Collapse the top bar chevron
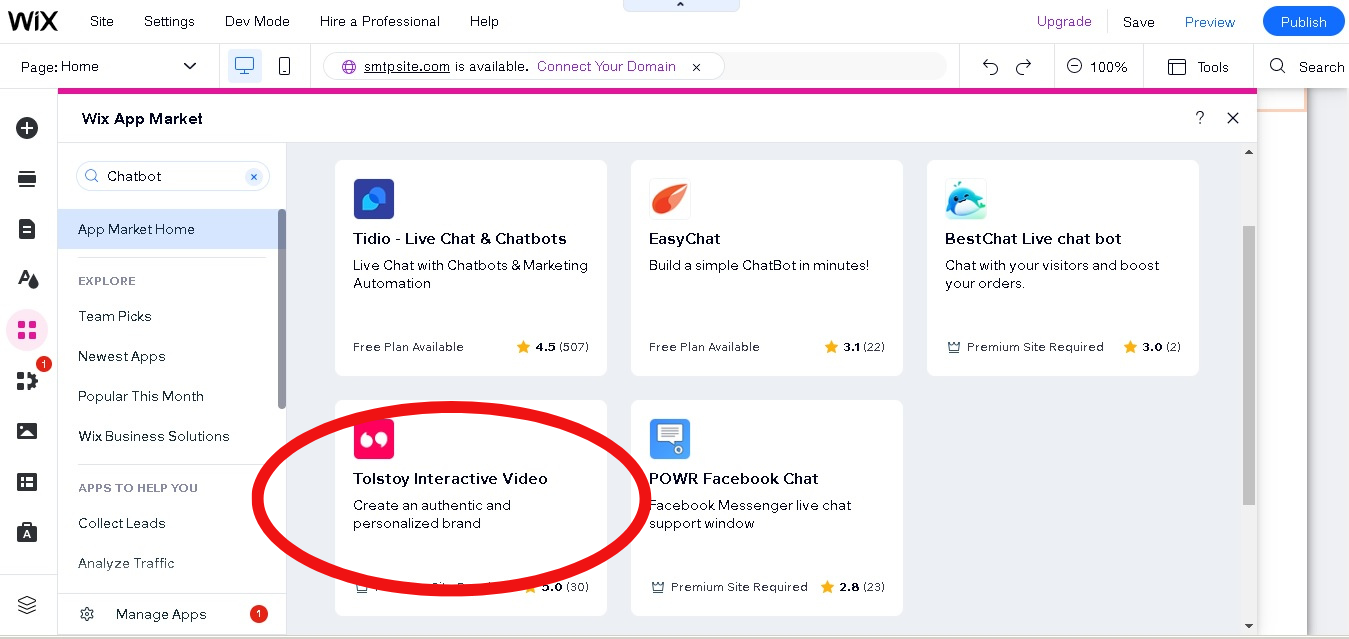Viewport: 1349px width, 639px height. (x=681, y=5)
